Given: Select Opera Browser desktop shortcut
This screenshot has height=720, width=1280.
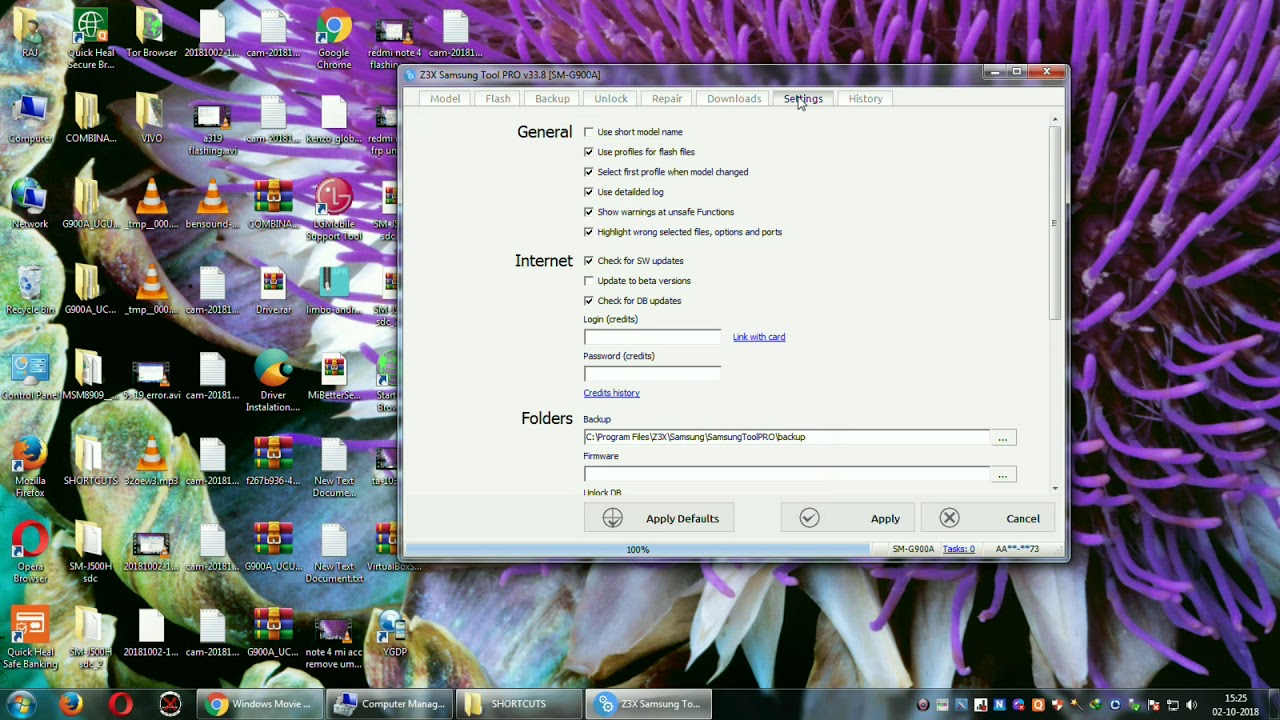Looking at the screenshot, I should pos(30,554).
